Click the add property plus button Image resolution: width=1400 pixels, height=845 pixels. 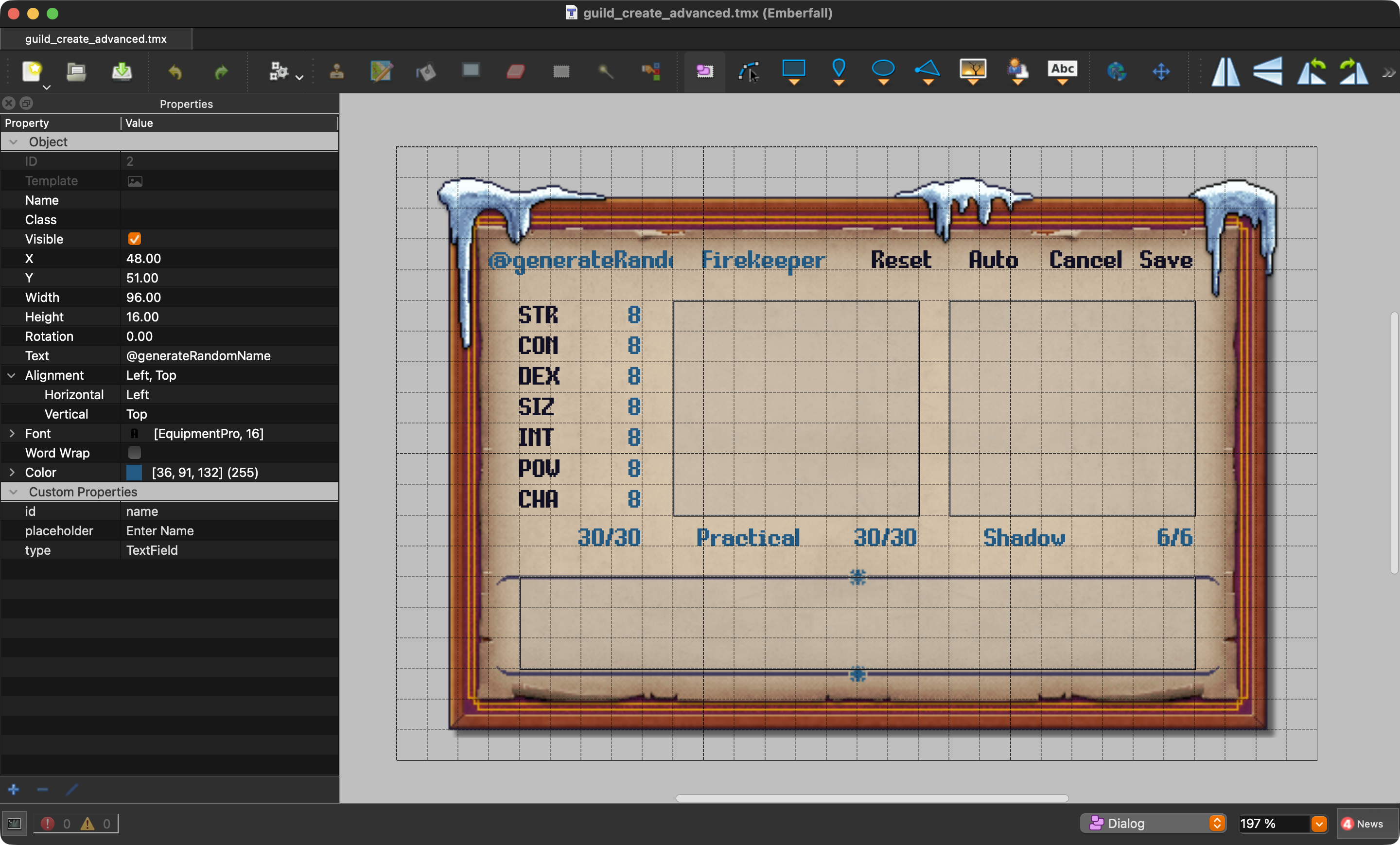coord(14,789)
